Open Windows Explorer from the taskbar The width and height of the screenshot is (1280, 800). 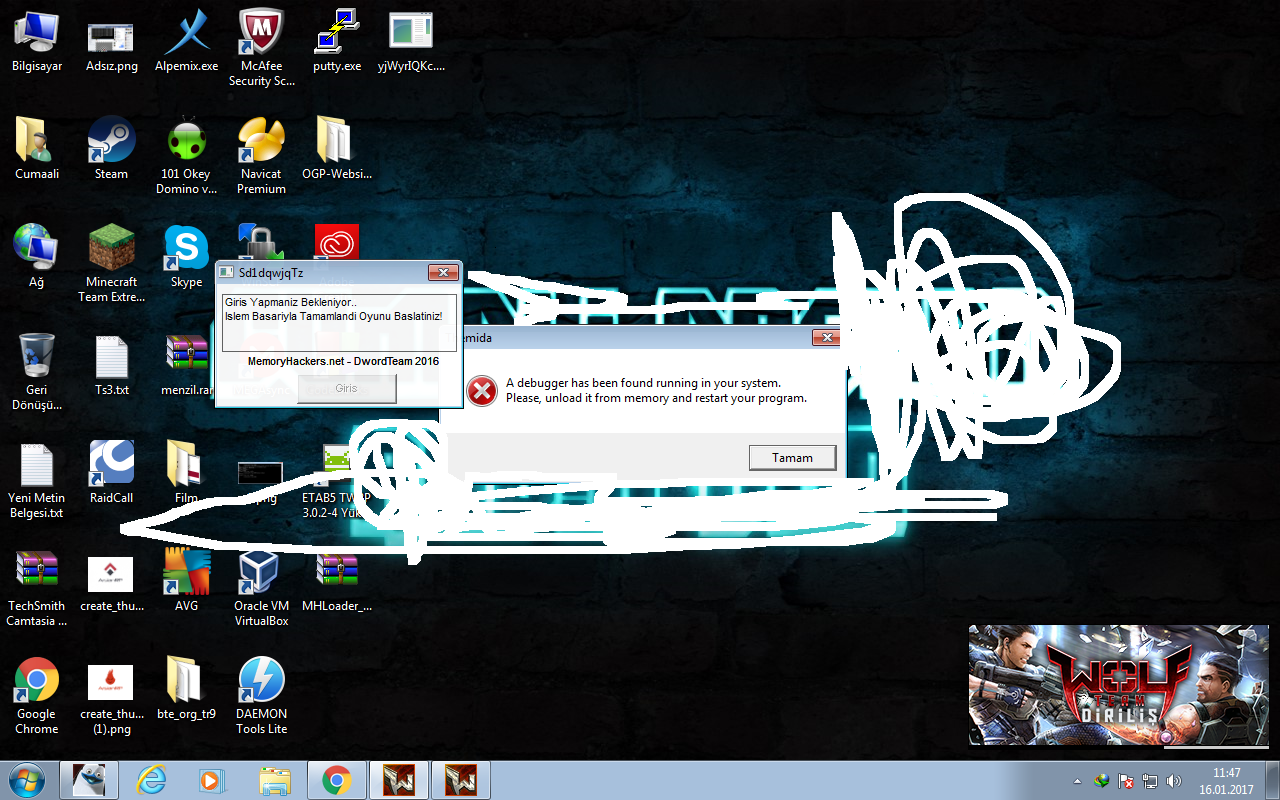click(274, 780)
